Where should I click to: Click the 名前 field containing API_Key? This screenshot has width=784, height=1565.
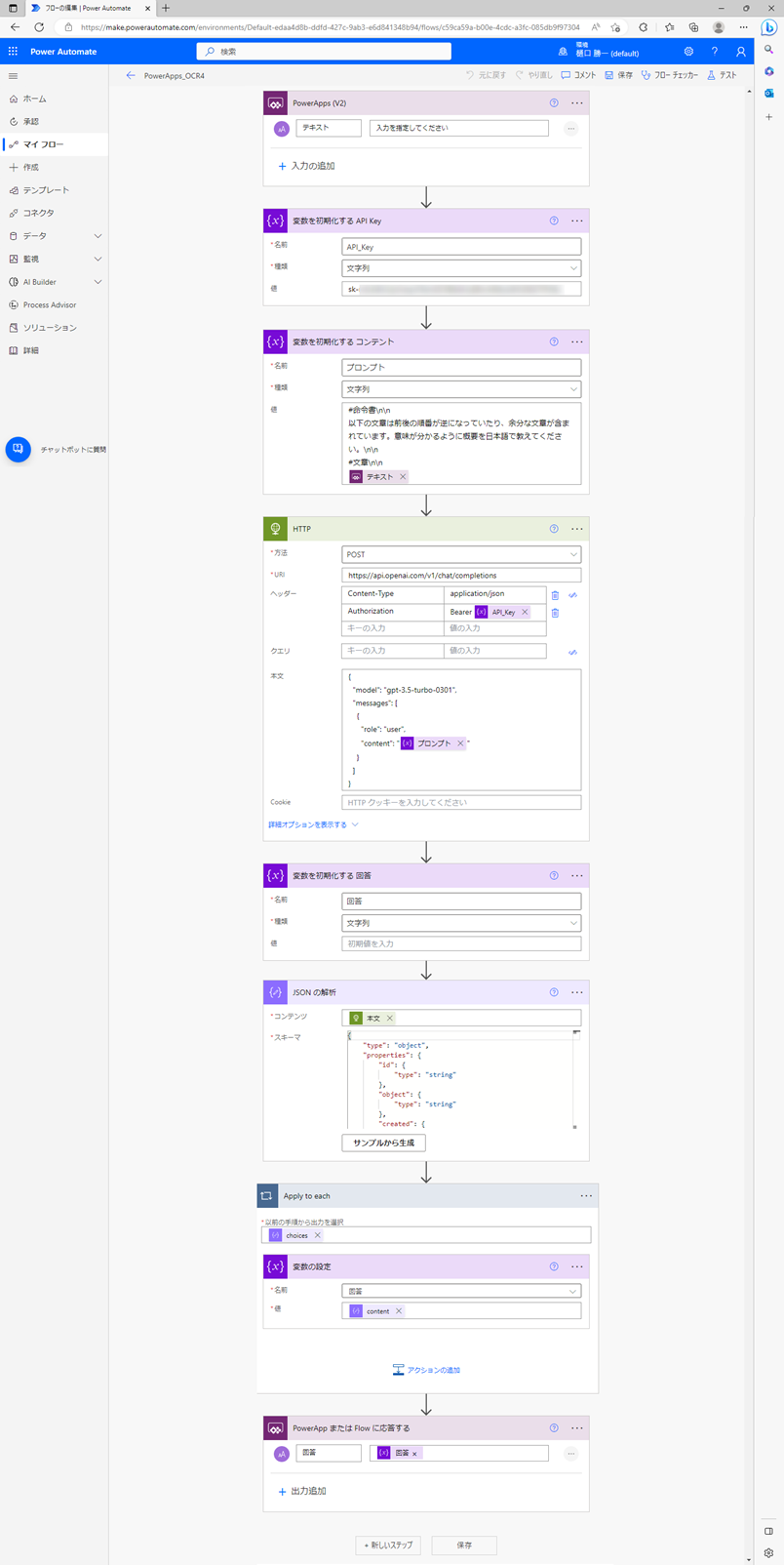click(461, 247)
